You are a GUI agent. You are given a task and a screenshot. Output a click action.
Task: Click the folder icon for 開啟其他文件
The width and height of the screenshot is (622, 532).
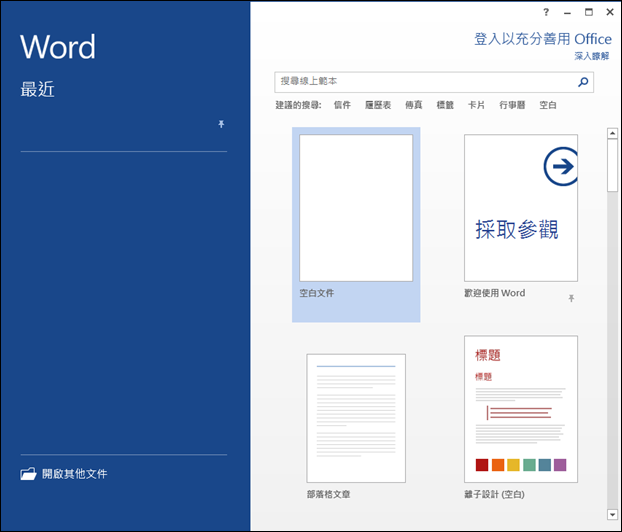(28, 474)
